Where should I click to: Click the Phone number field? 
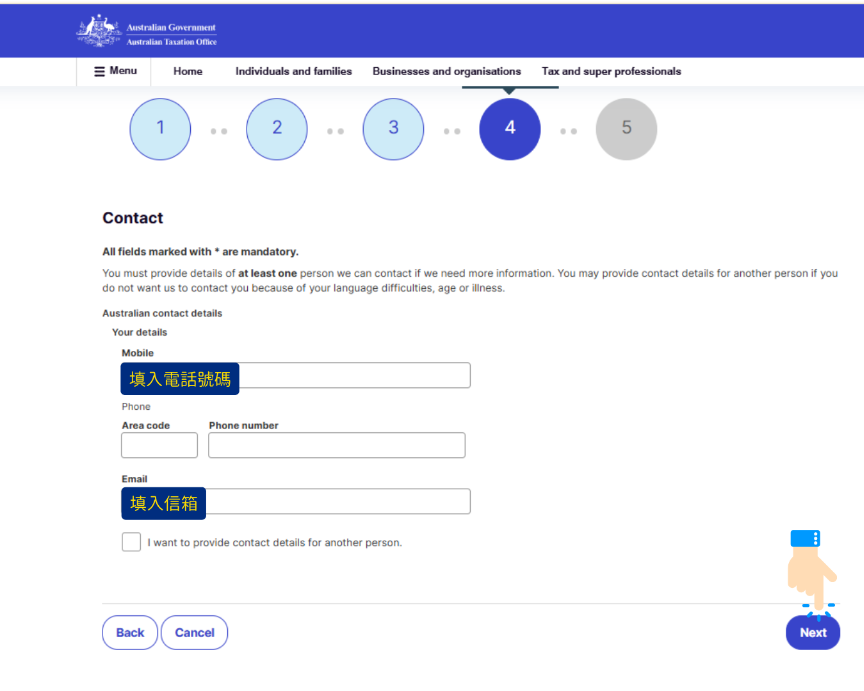pyautogui.click(x=336, y=445)
